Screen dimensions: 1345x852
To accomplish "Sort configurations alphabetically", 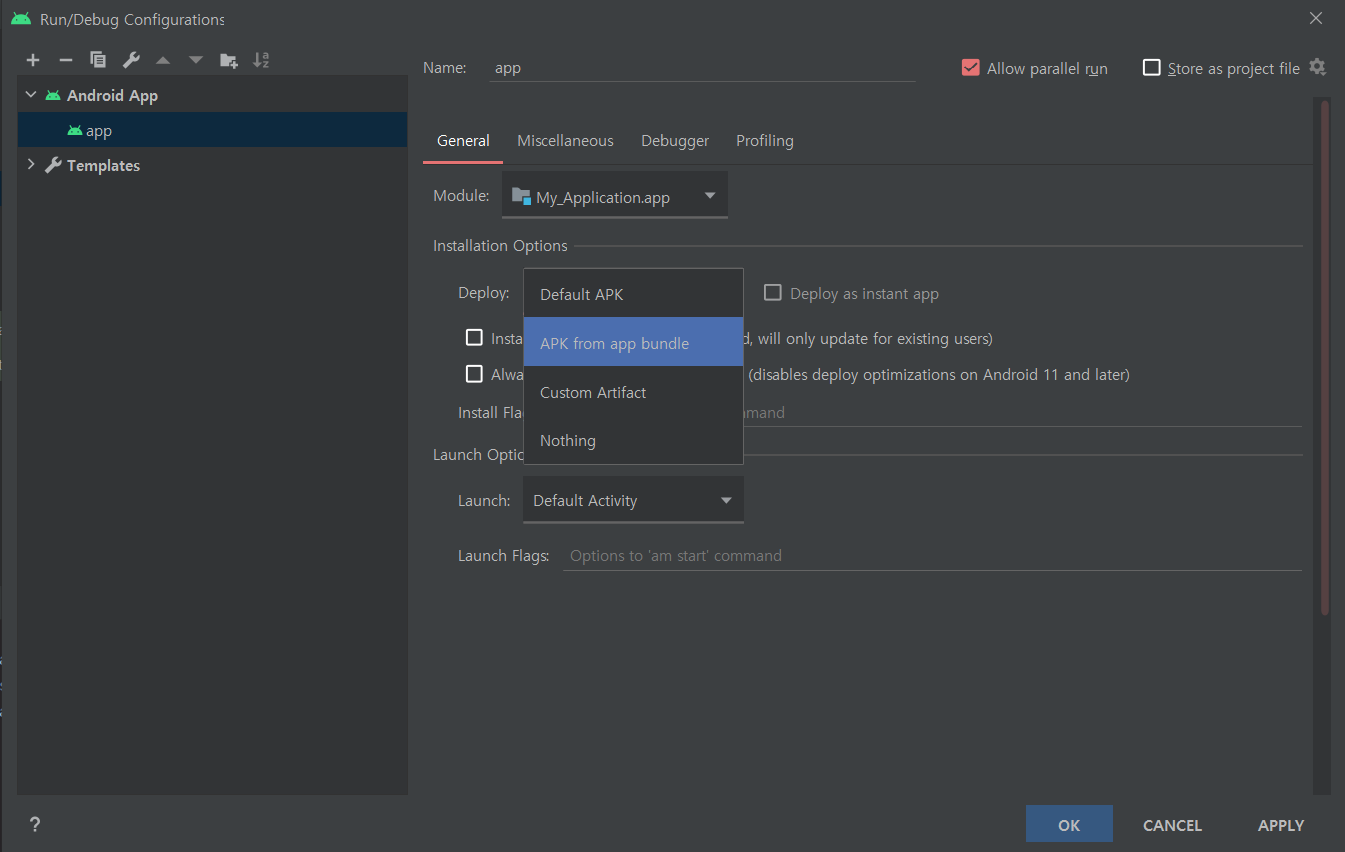I will tap(261, 60).
